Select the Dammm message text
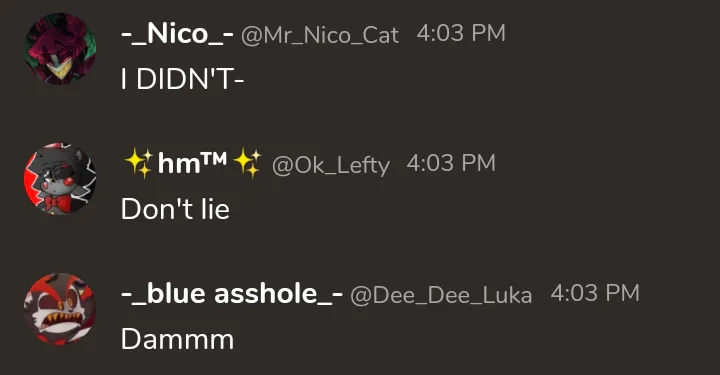The width and height of the screenshot is (720, 375). [x=177, y=339]
